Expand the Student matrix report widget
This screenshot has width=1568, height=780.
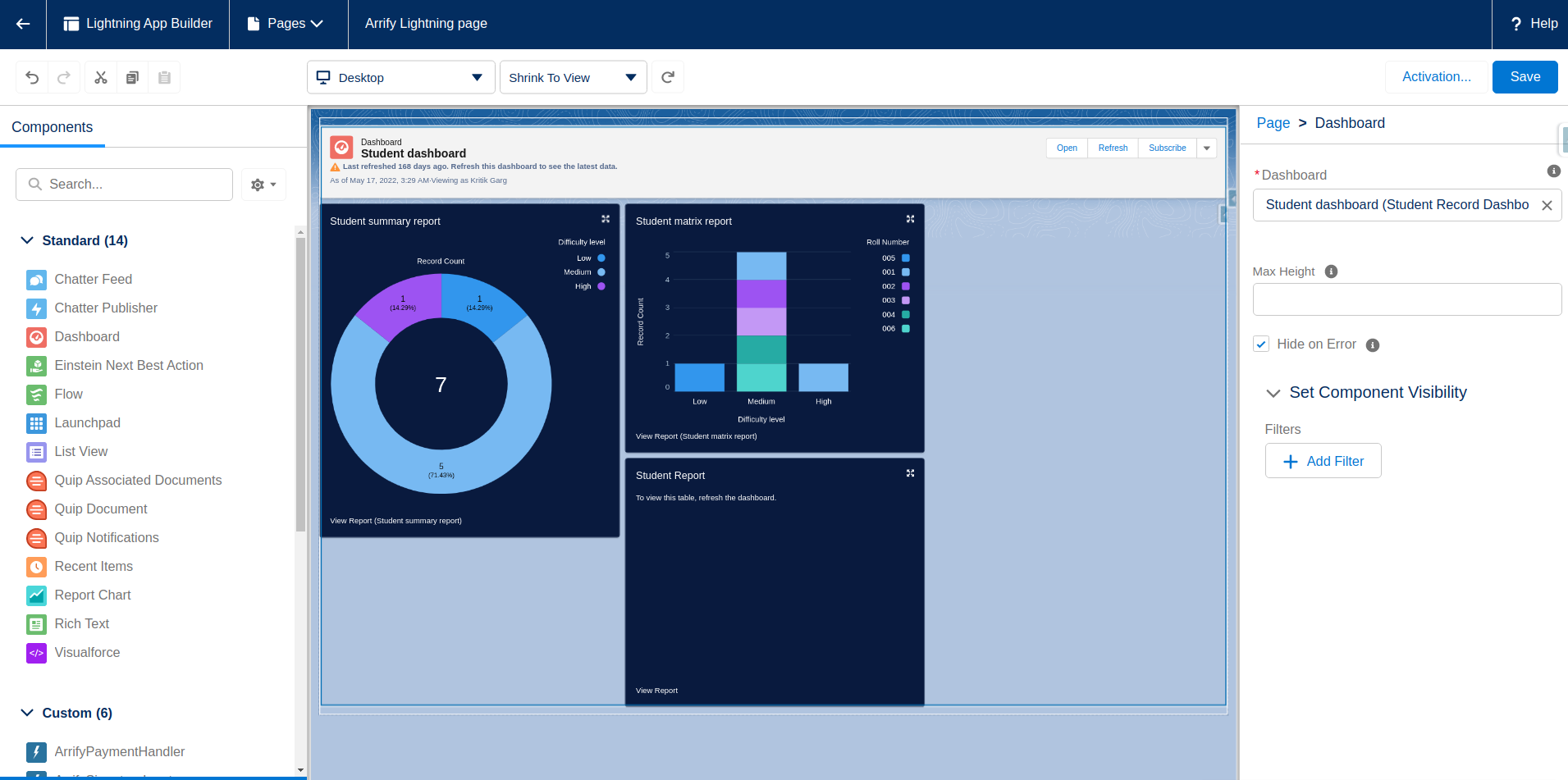click(910, 219)
